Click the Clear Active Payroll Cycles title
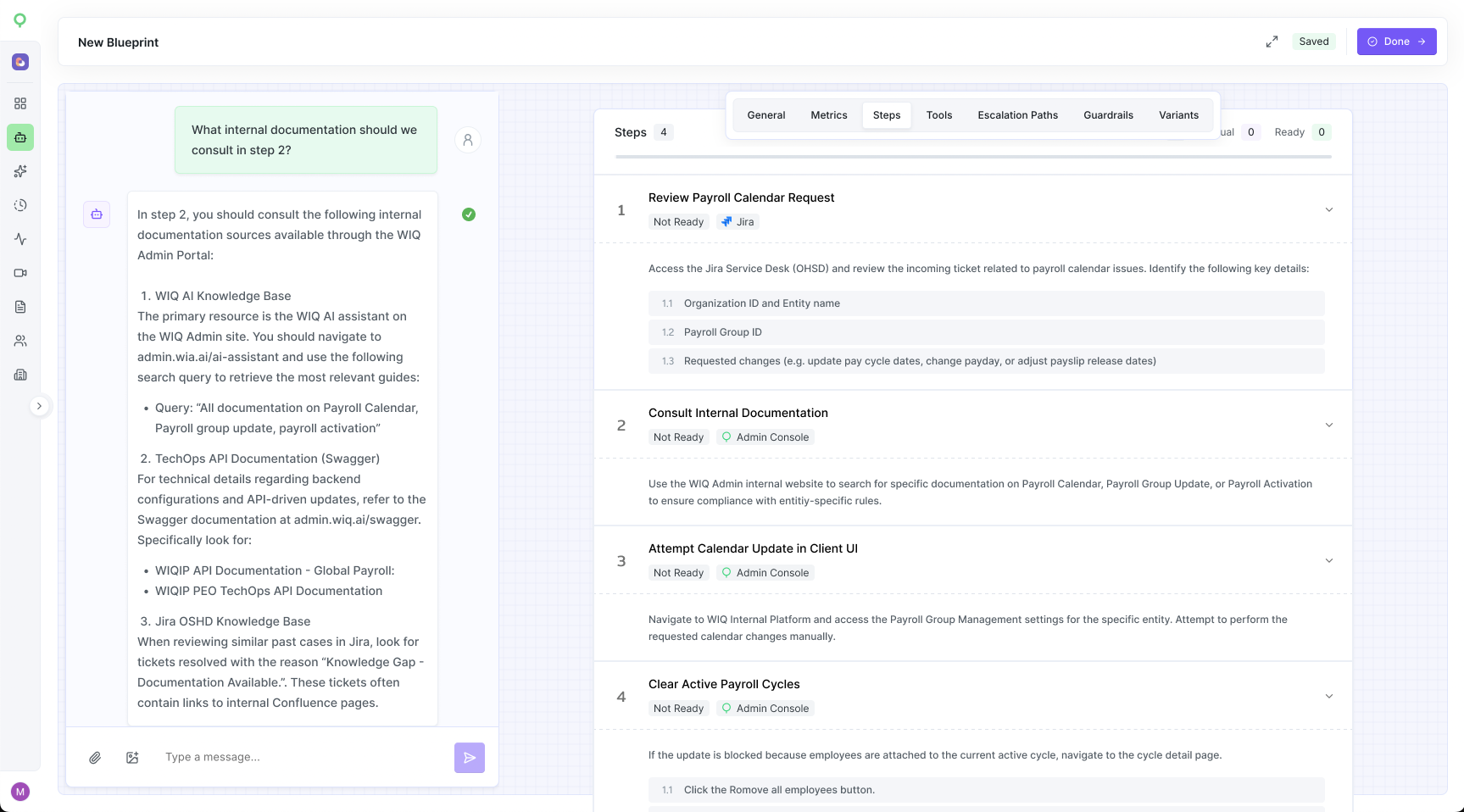This screenshot has height=812, width=1464. point(724,684)
